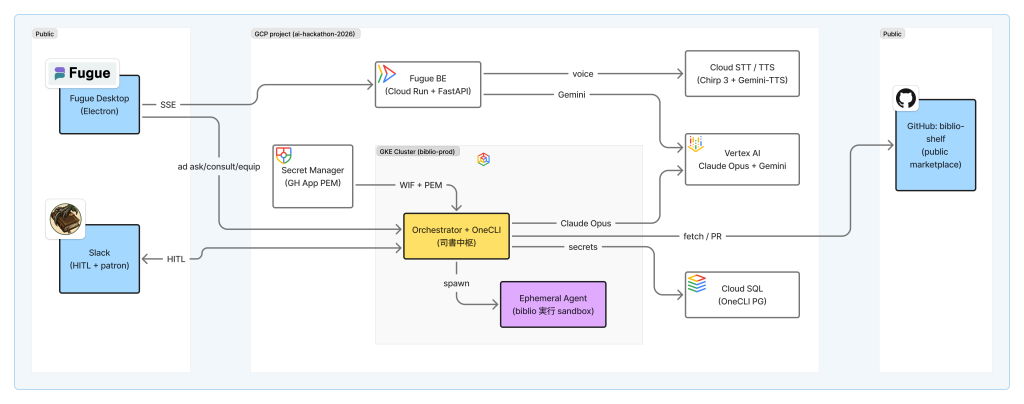Click the Claude Opus edge label

[x=586, y=223]
